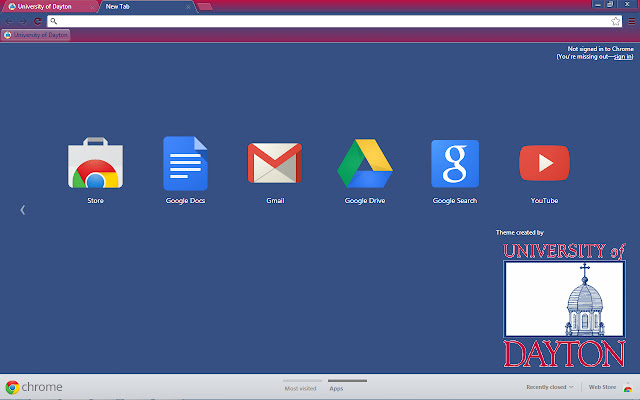
Task: Expand the Recently closed dropdown
Action: 549,387
